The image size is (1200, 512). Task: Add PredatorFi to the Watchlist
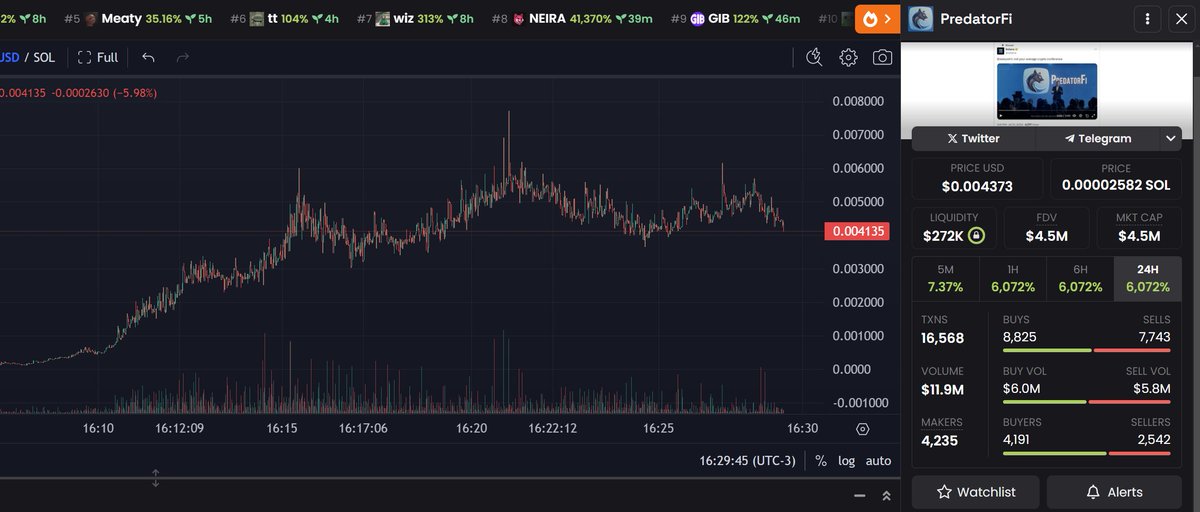(976, 492)
